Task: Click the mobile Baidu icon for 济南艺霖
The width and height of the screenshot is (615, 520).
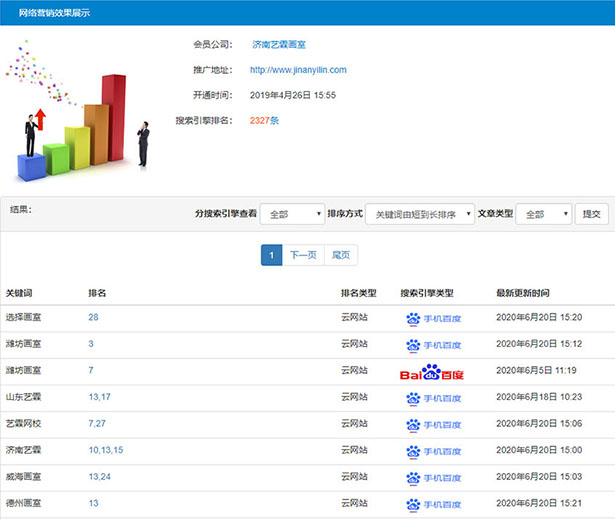Action: (433, 450)
